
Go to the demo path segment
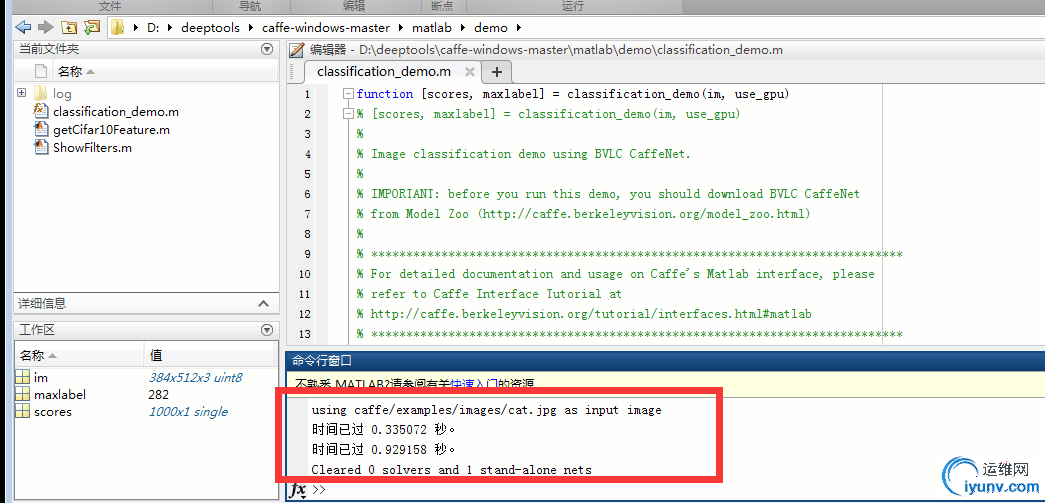point(491,28)
